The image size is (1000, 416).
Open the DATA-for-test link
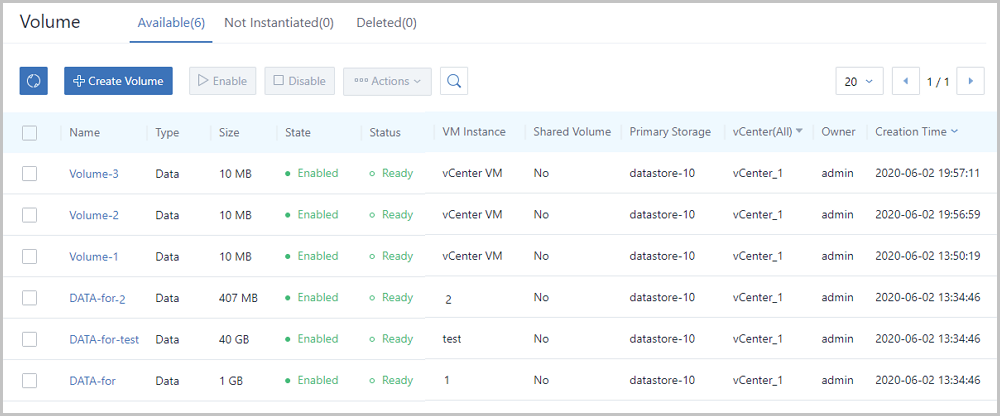104,339
